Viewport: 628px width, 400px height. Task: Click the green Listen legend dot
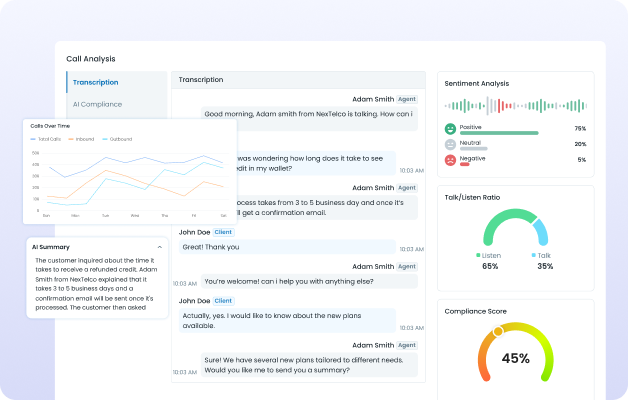click(x=479, y=255)
